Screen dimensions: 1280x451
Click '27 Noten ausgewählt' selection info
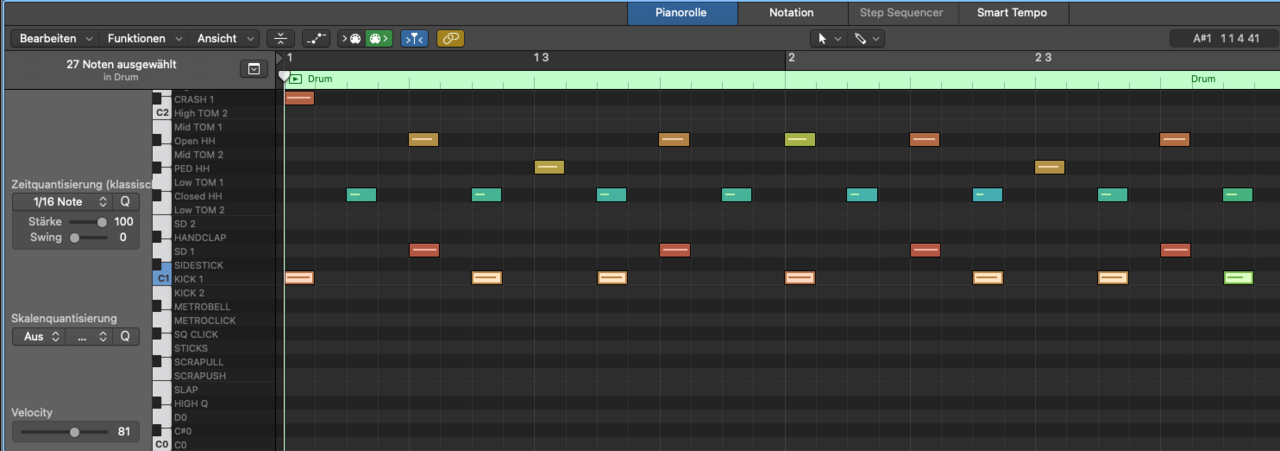[120, 63]
